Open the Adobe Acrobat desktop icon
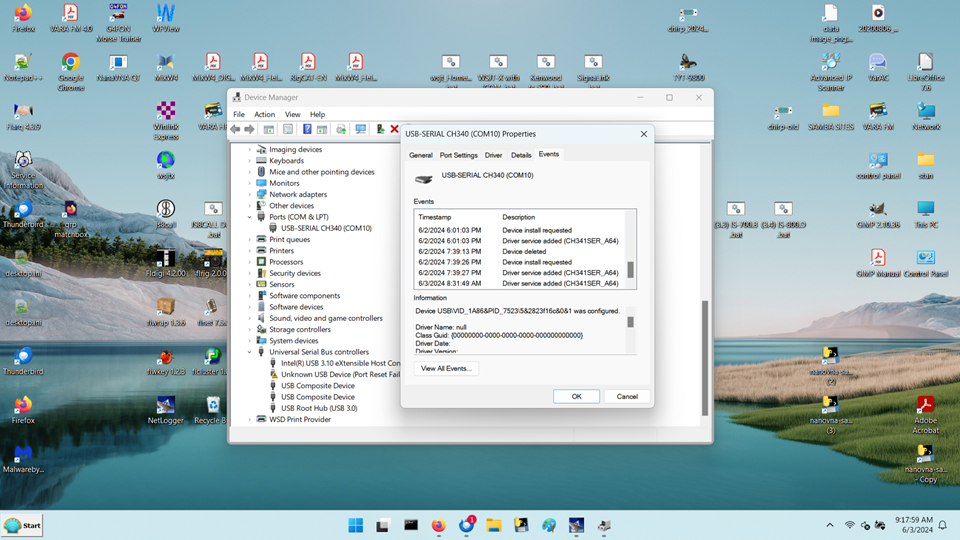Image resolution: width=960 pixels, height=540 pixels. pos(926,414)
